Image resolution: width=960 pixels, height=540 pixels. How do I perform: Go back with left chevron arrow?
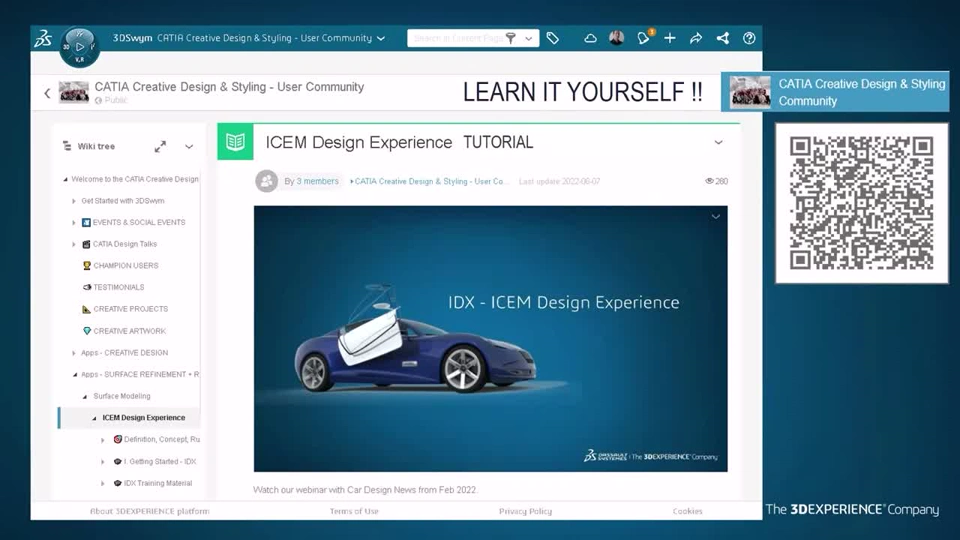click(47, 93)
